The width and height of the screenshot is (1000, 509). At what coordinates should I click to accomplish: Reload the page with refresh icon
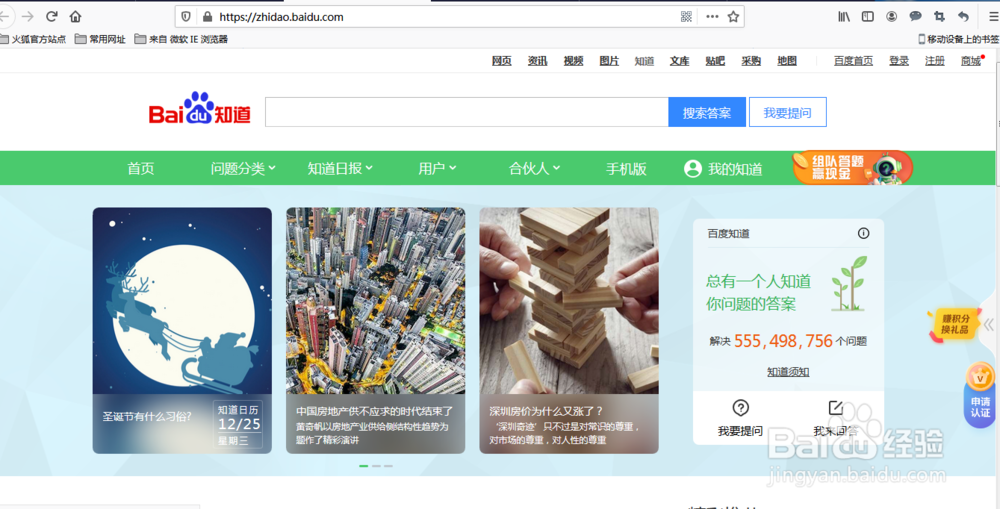pyautogui.click(x=52, y=17)
